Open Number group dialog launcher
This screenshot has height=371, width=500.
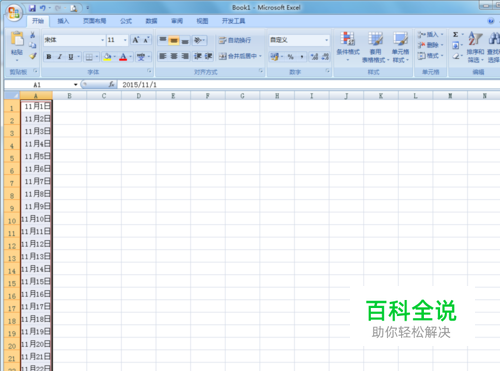(328, 71)
